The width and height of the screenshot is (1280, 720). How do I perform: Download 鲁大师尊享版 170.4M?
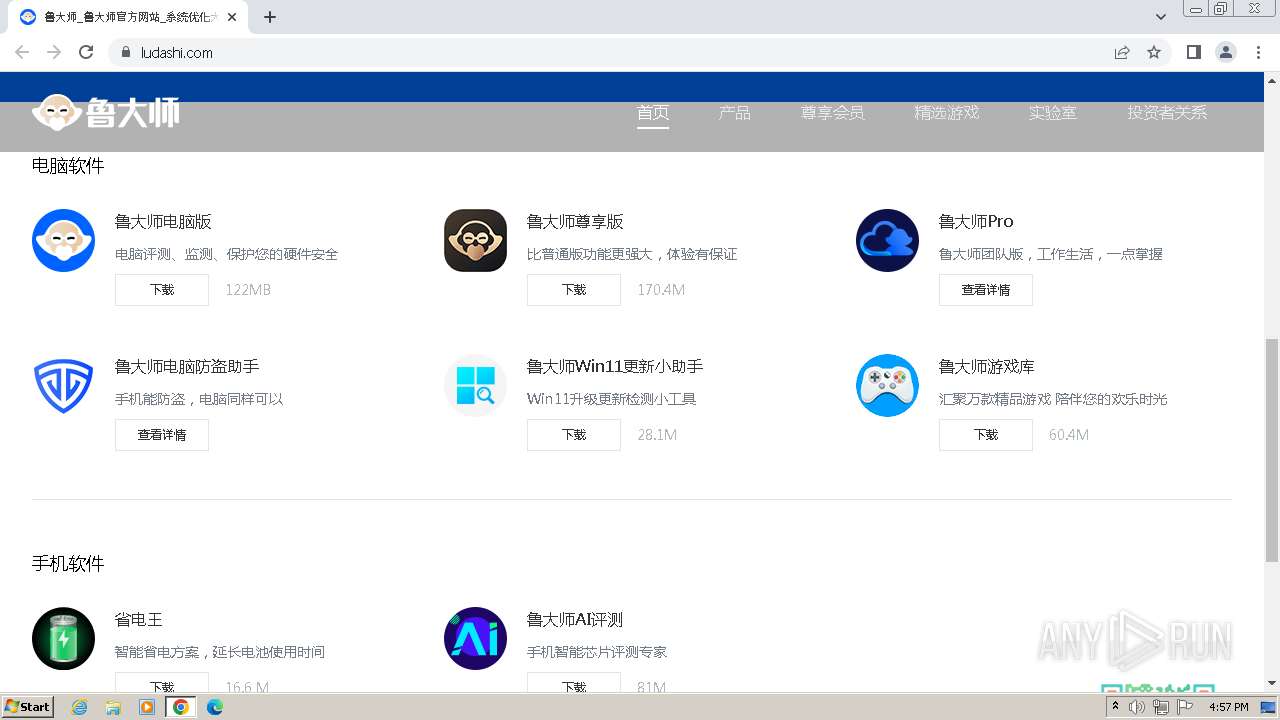click(574, 290)
